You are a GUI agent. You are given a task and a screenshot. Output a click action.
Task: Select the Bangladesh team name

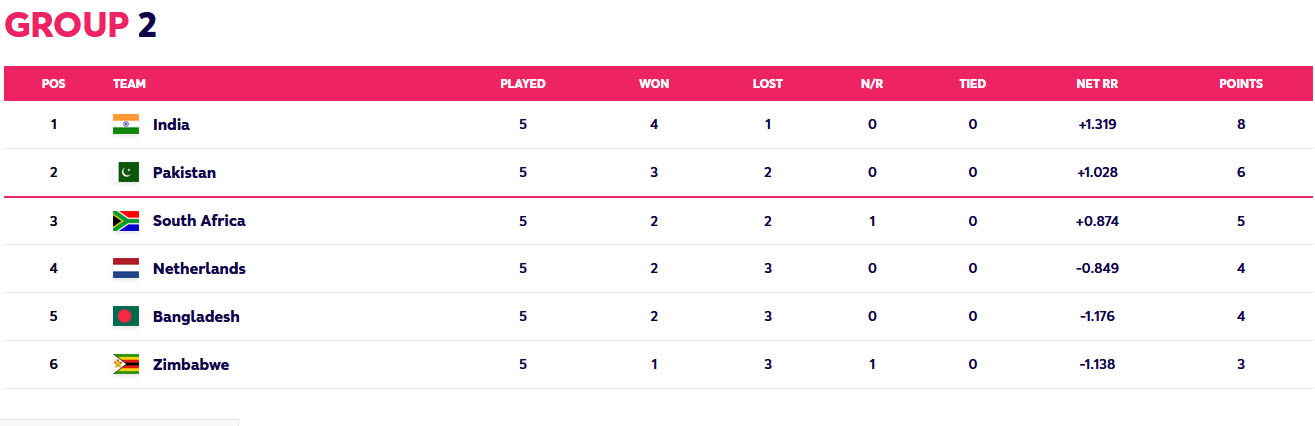coord(196,317)
